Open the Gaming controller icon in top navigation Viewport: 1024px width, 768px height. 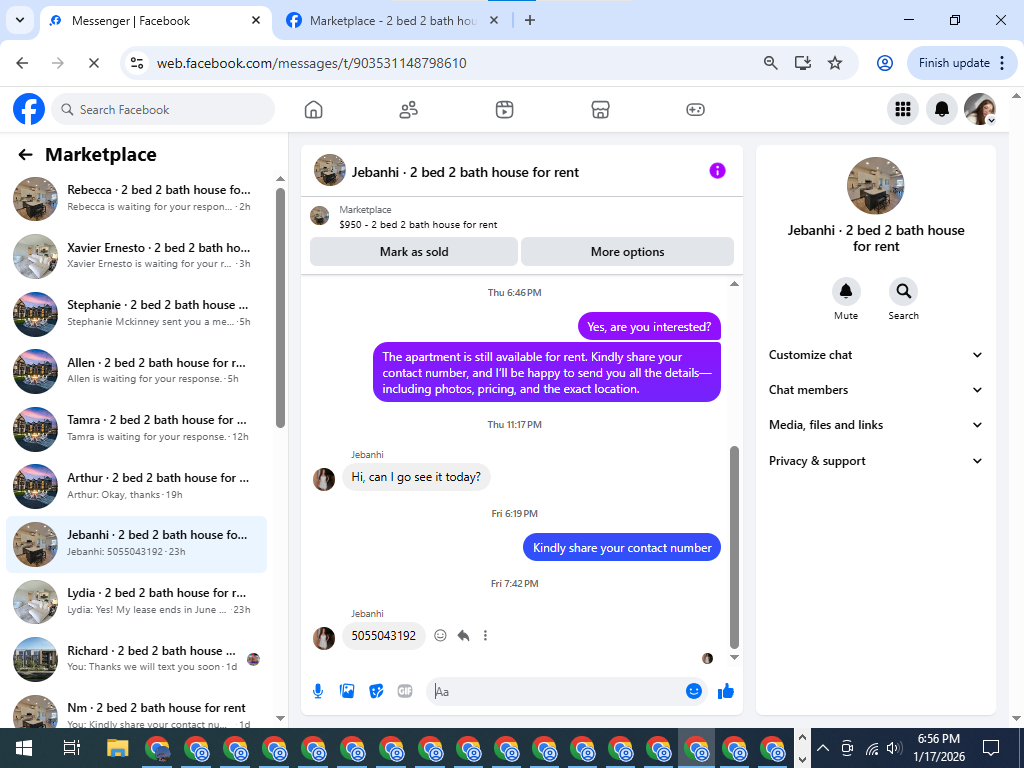tap(695, 110)
